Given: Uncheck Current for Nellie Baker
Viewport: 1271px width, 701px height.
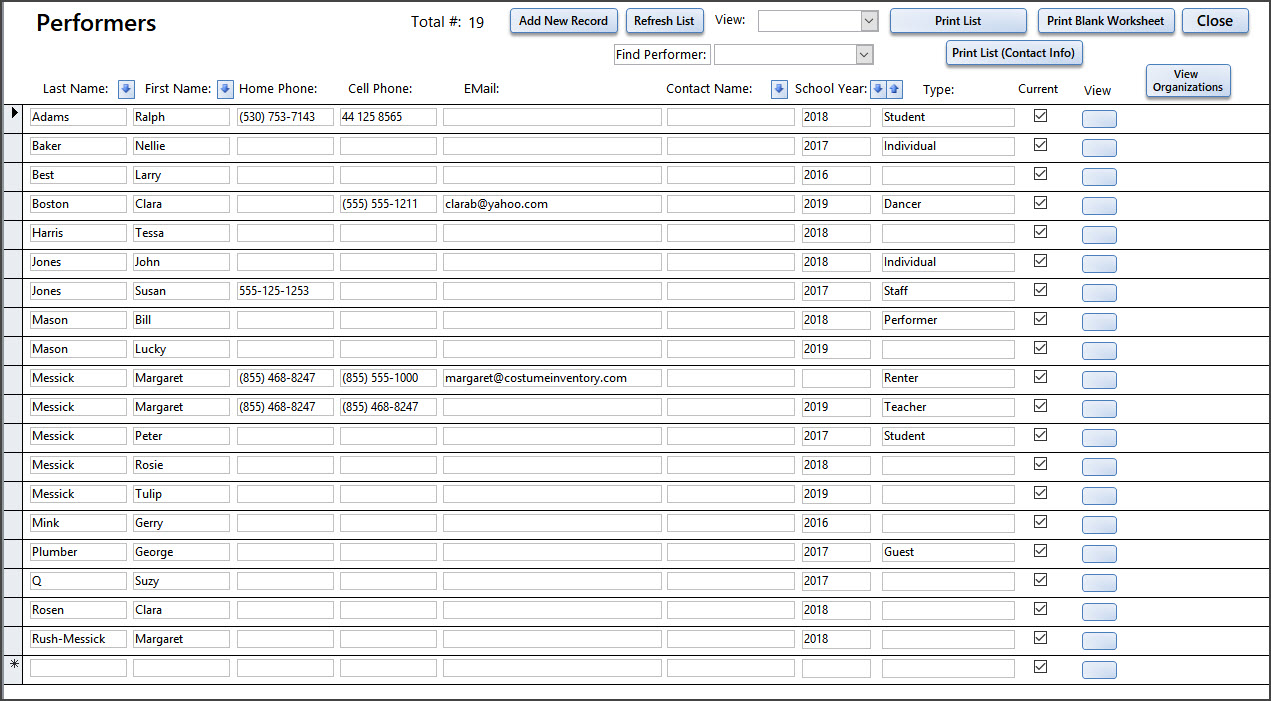Looking at the screenshot, I should 1040,145.
